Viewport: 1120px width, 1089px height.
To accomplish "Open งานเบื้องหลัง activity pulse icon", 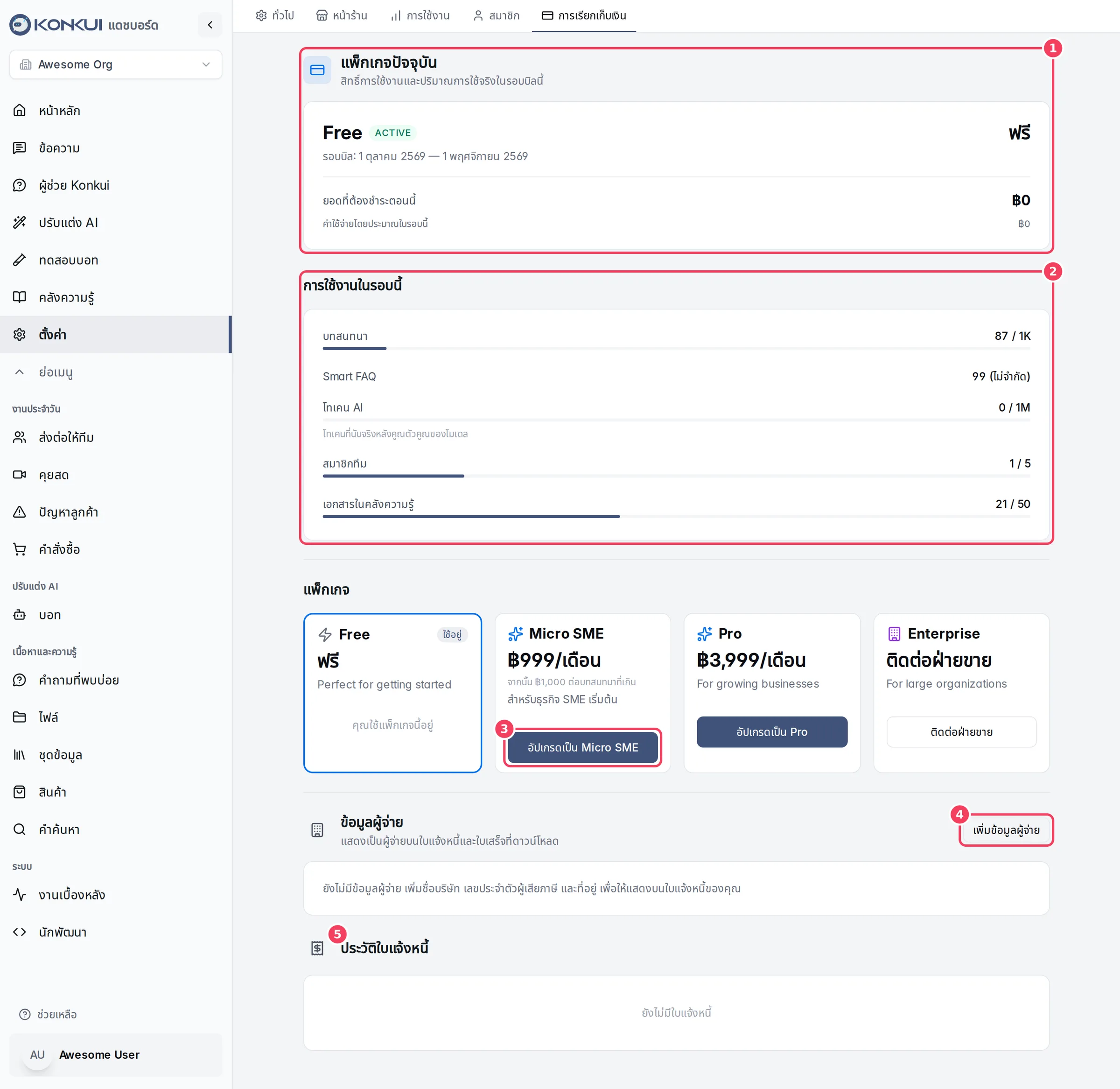I will (20, 894).
